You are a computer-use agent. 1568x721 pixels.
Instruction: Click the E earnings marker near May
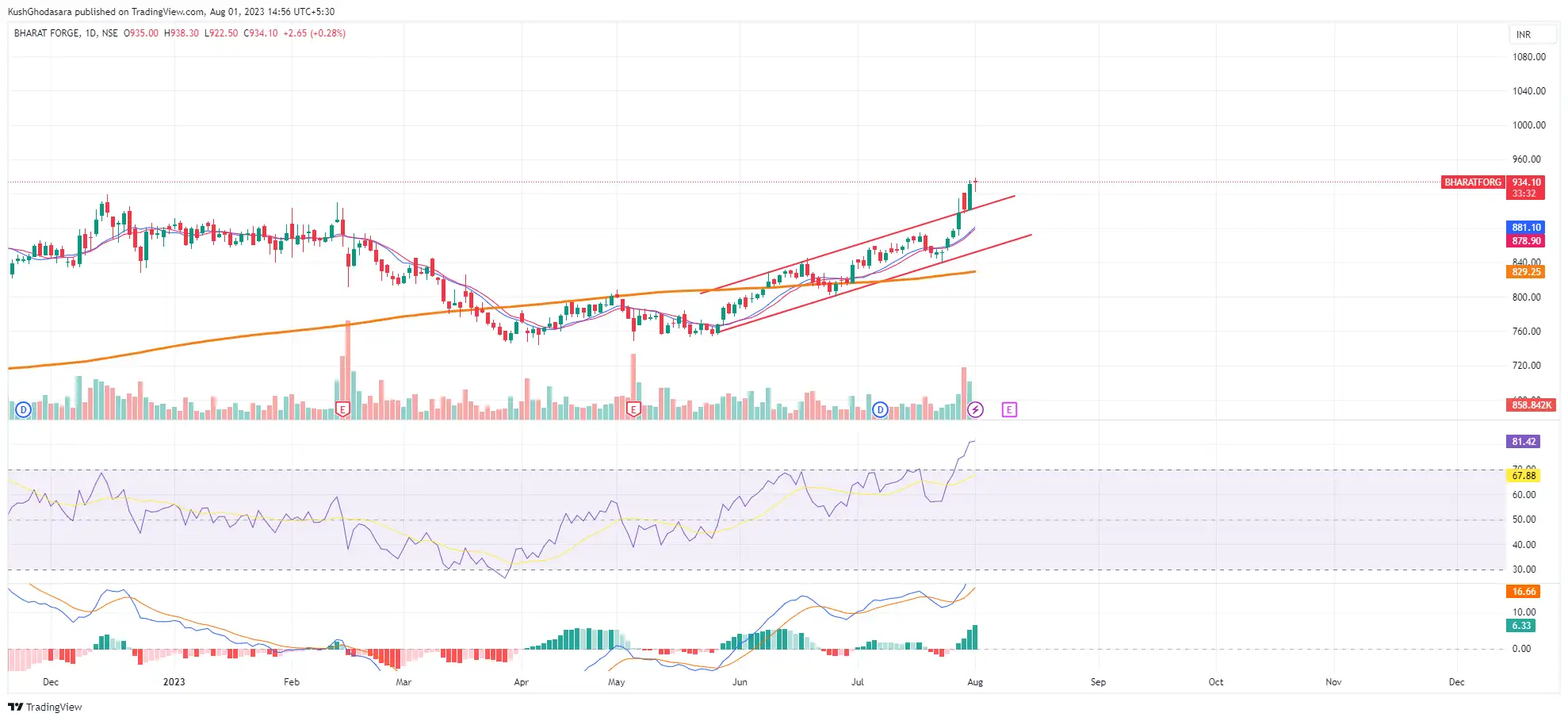coord(633,410)
